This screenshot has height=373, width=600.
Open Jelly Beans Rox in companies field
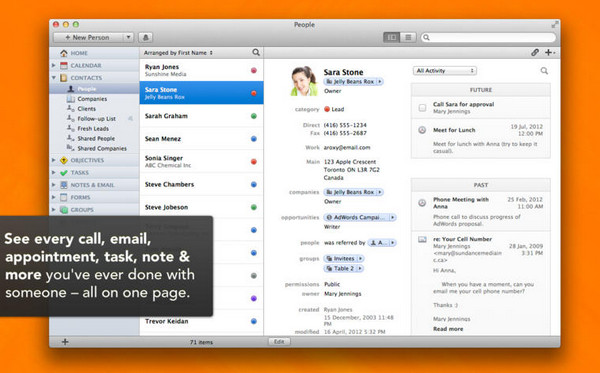tap(354, 192)
